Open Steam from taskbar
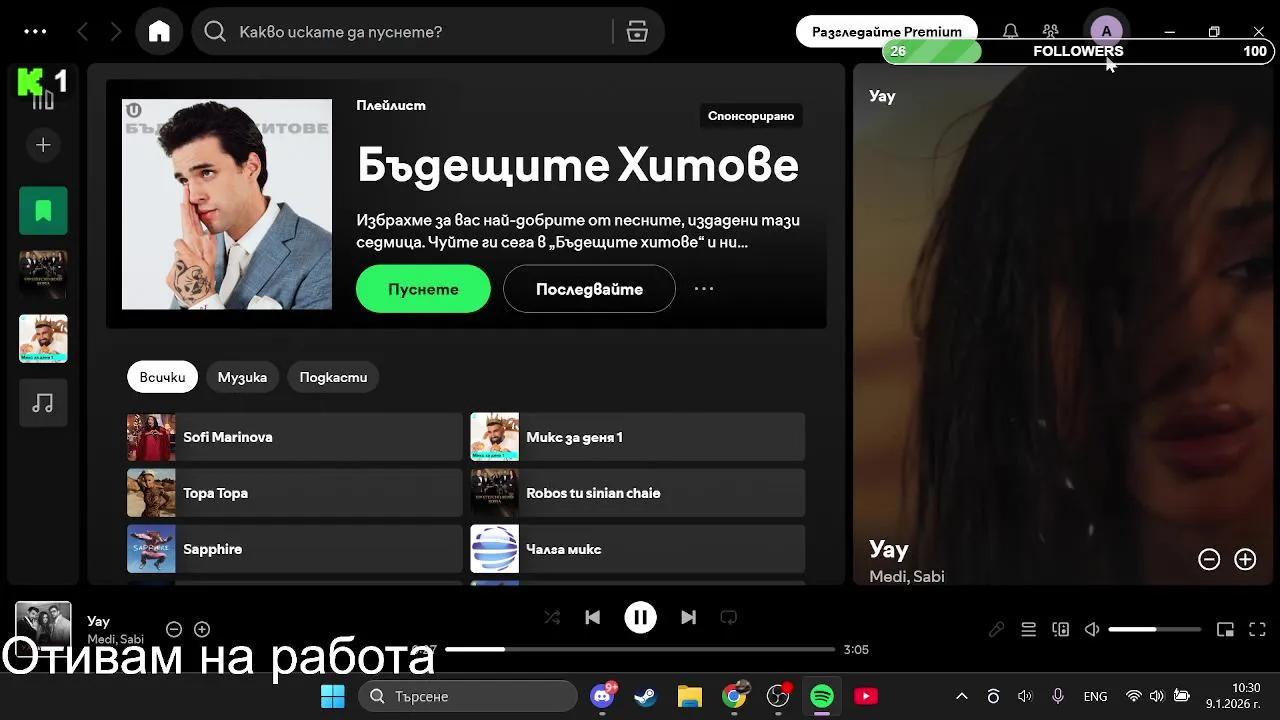Screen dimensions: 1280x720 click(x=646, y=696)
